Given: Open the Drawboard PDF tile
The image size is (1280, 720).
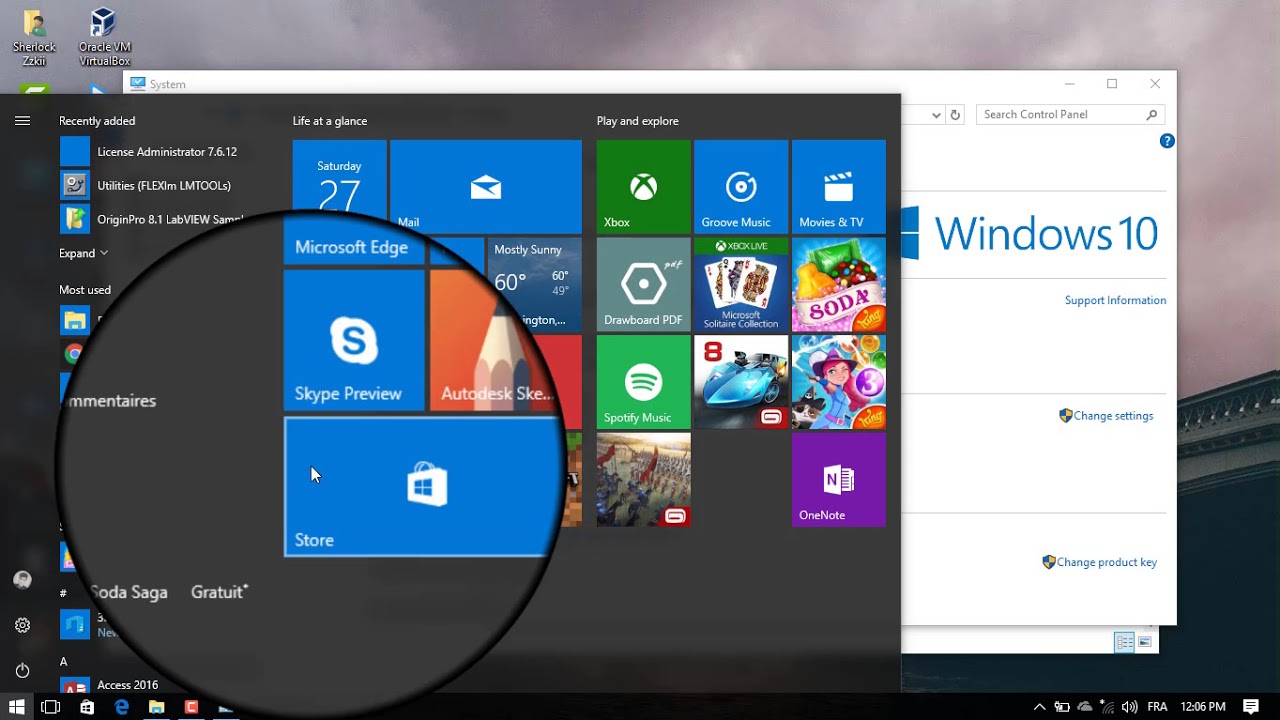Looking at the screenshot, I should 643,284.
